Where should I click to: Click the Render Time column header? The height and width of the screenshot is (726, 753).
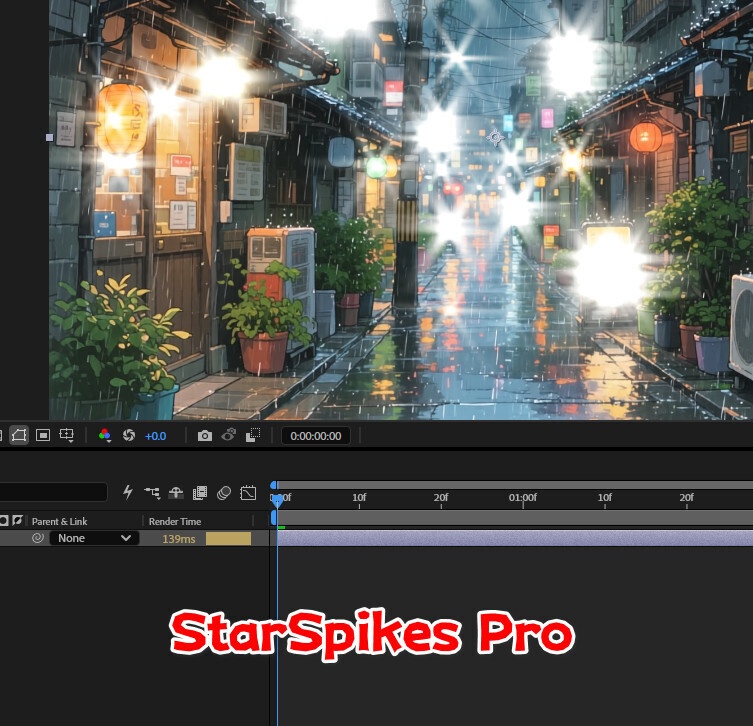click(175, 521)
